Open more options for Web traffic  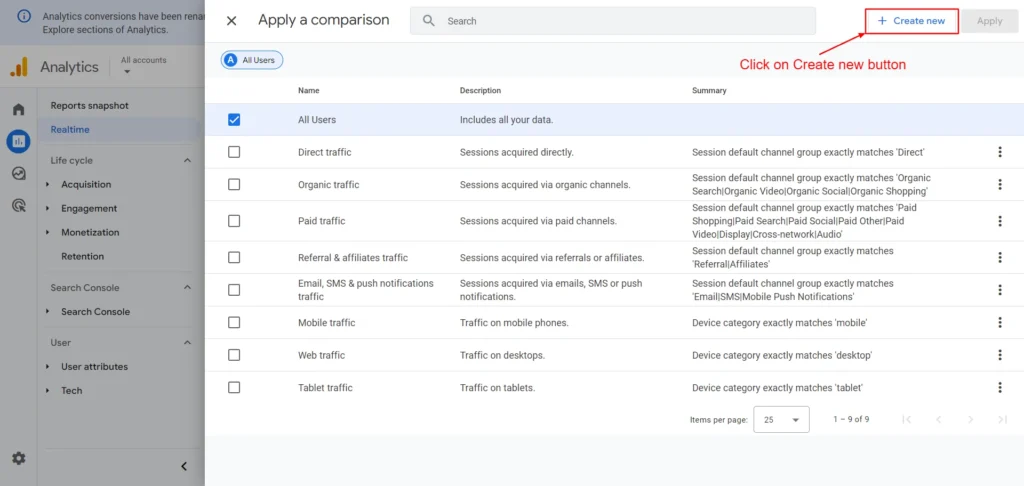click(999, 355)
